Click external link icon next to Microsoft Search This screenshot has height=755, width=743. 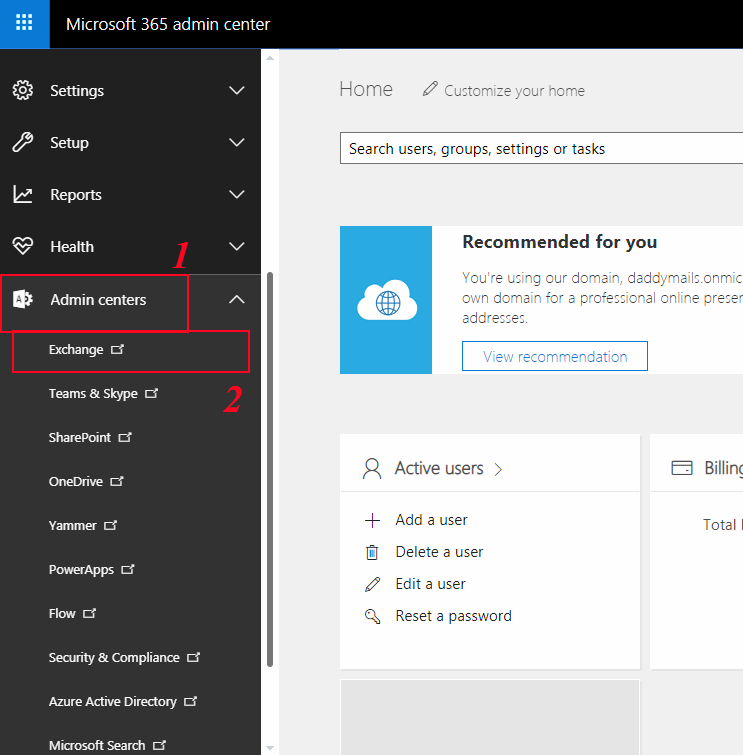[x=159, y=745]
